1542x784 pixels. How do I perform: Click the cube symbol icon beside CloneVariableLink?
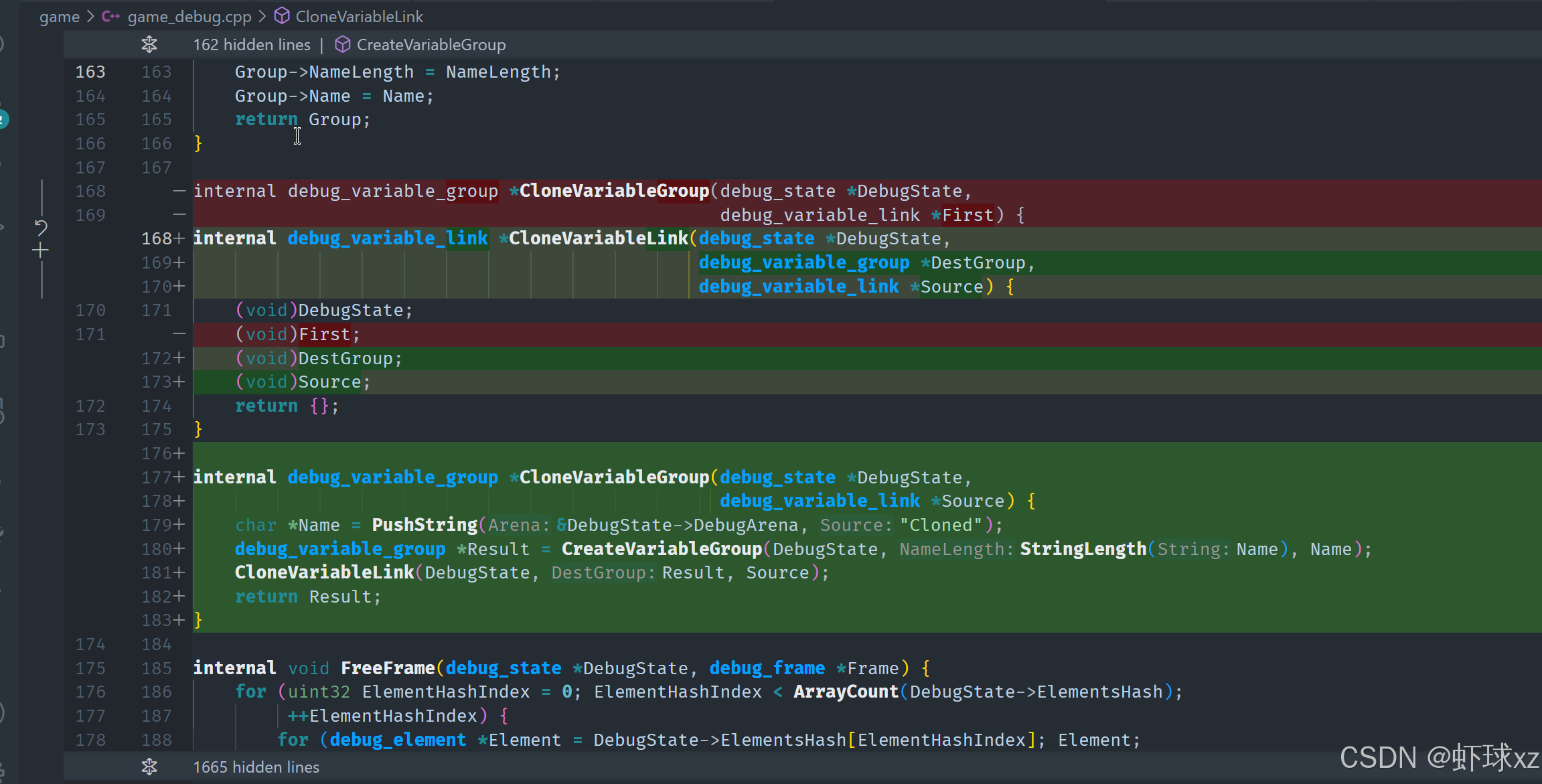[x=283, y=16]
